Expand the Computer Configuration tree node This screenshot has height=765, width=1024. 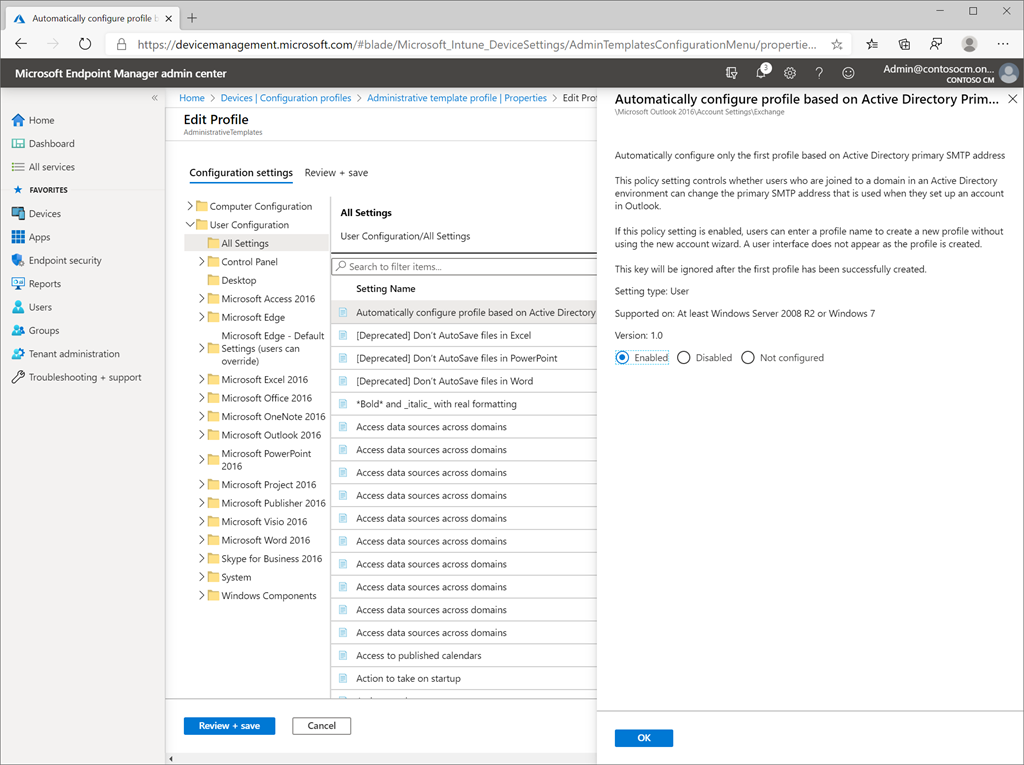pos(190,206)
